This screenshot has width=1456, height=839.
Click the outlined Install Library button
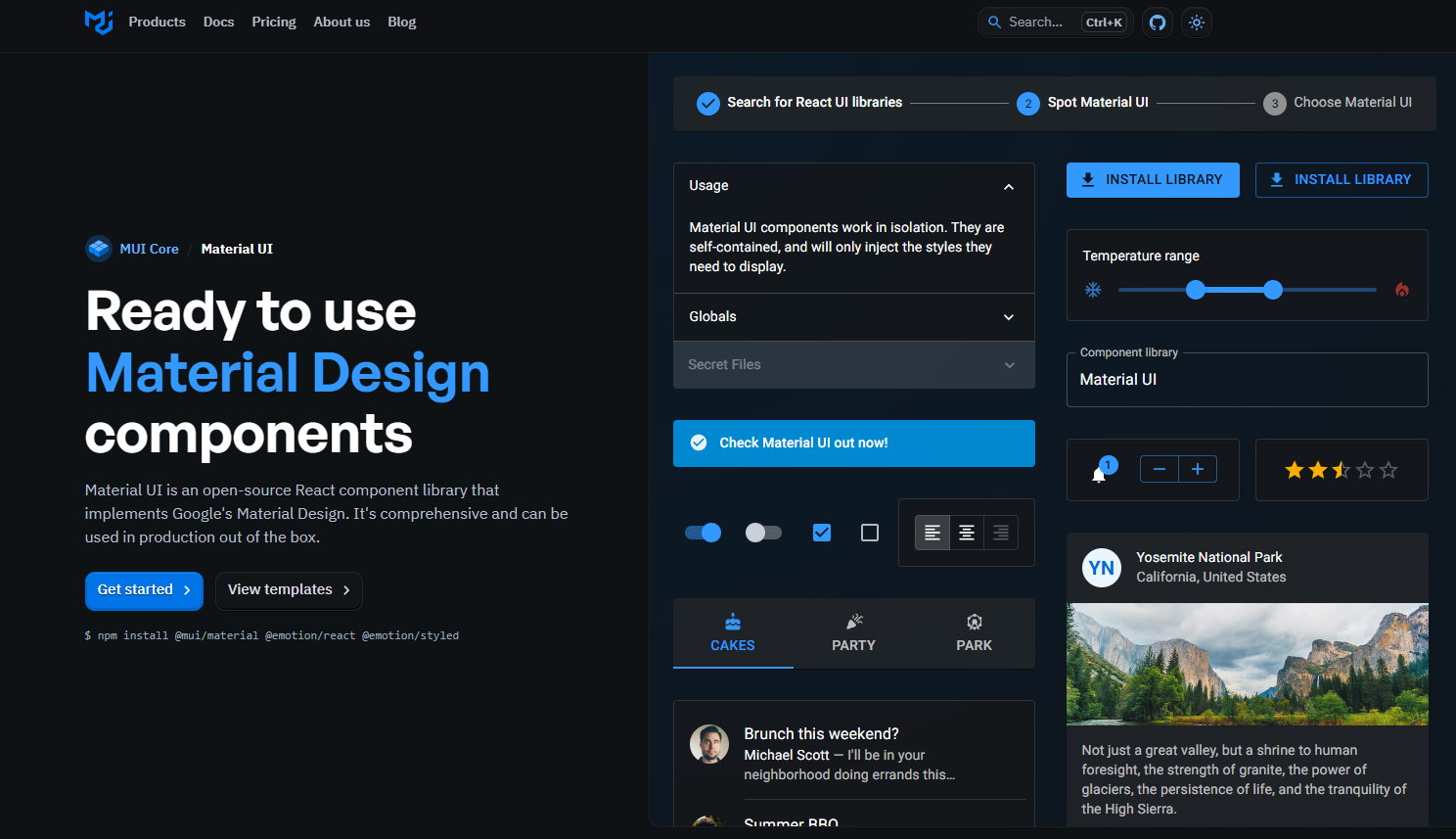coord(1342,180)
